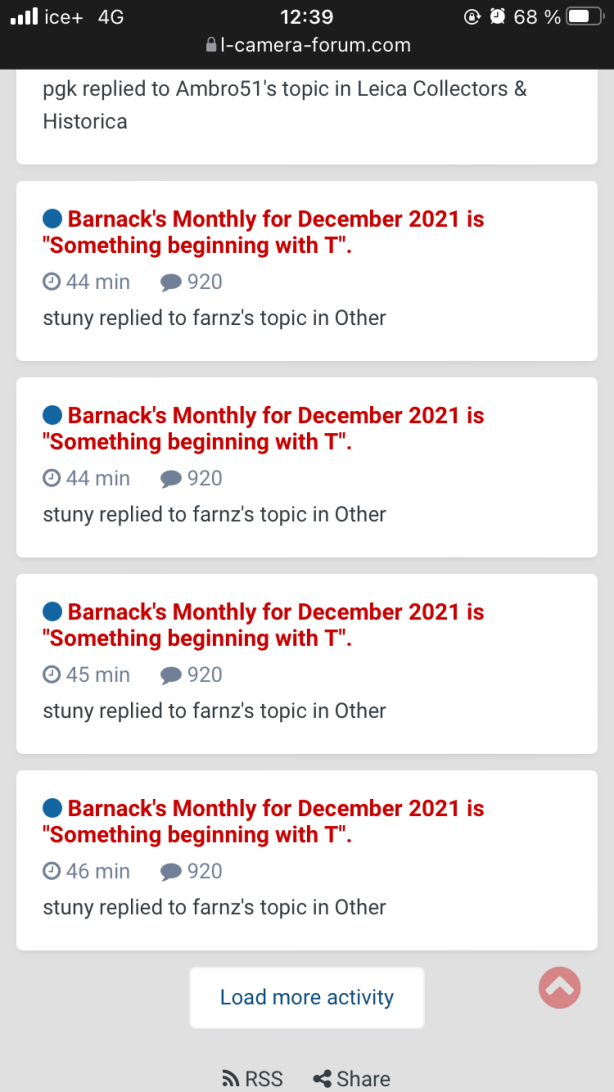Tap the lock icon in the address bar

coord(210,45)
